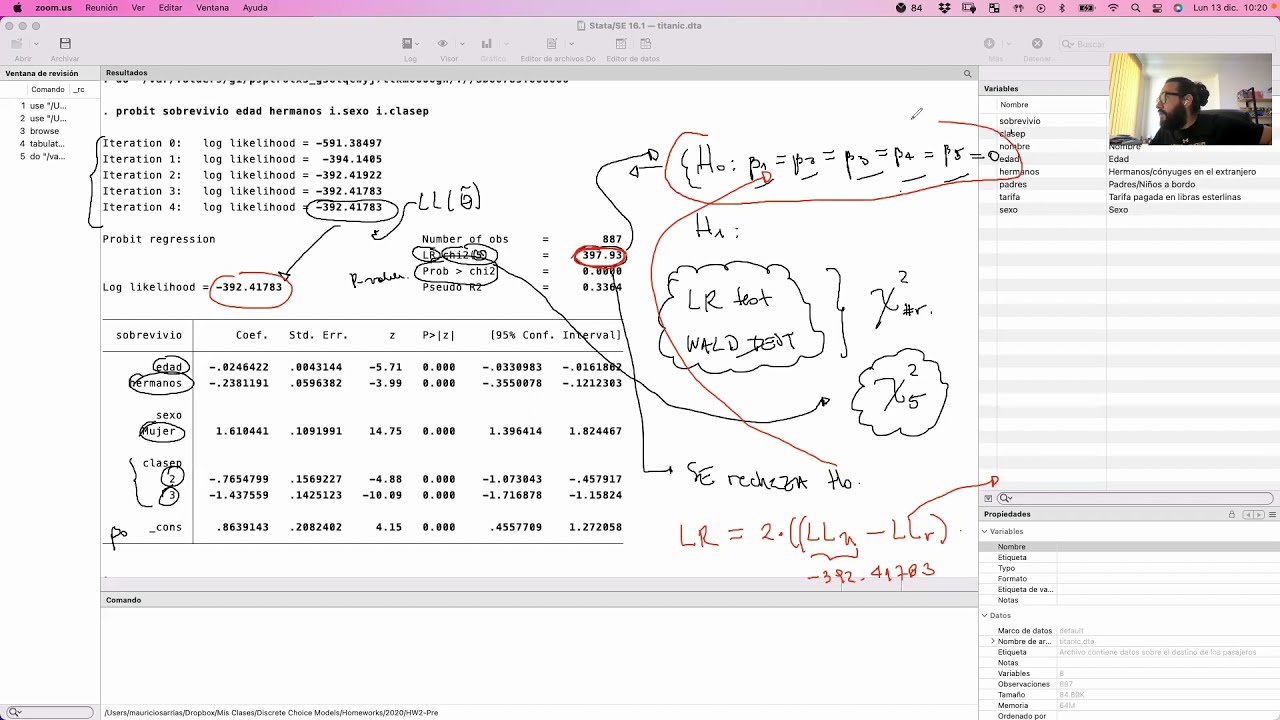Click the date and time in menu bar

coord(1232,8)
